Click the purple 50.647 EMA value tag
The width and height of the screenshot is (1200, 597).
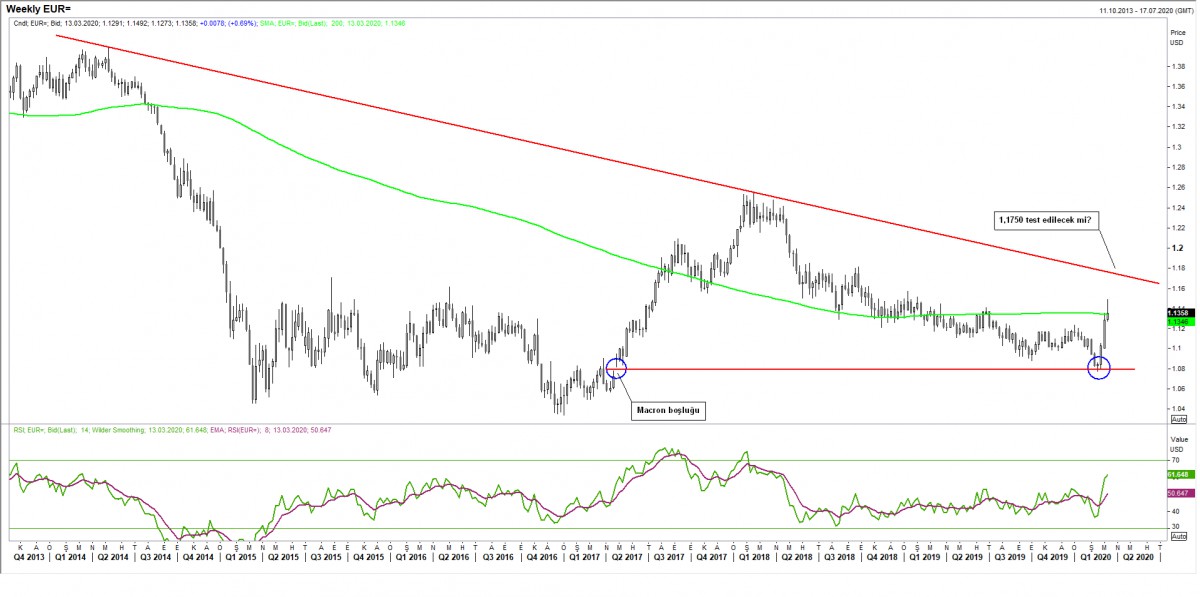(1178, 493)
